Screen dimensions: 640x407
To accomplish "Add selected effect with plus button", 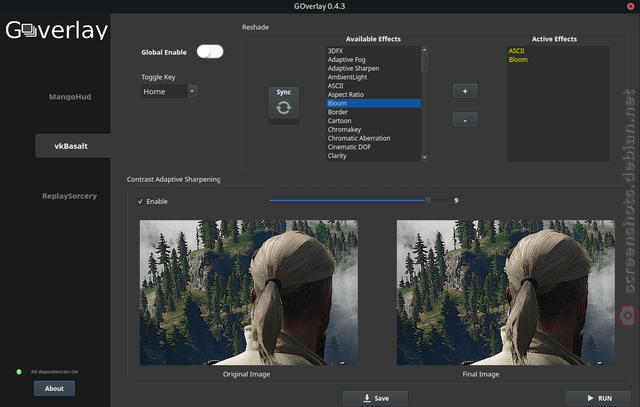I will pos(465,91).
